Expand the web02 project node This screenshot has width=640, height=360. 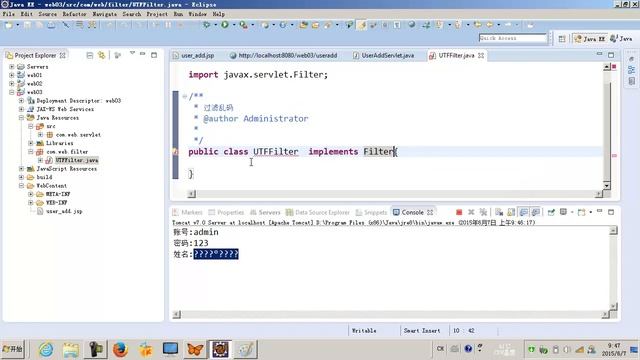coord(12,84)
